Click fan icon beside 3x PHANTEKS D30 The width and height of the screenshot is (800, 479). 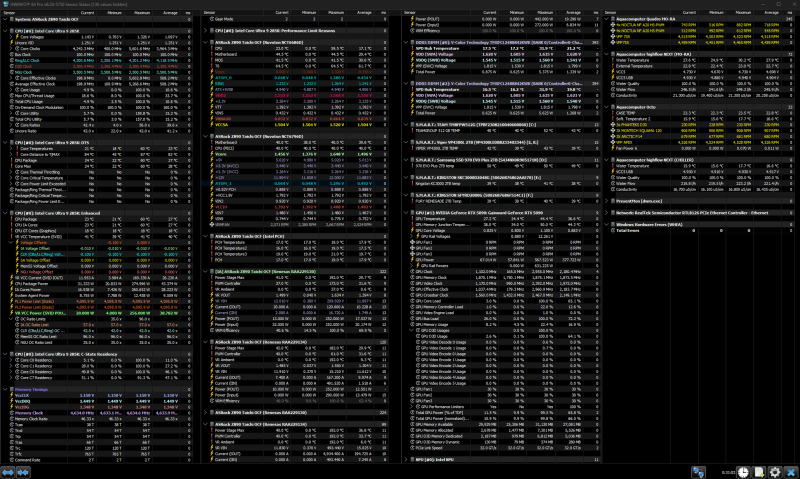click(x=613, y=124)
